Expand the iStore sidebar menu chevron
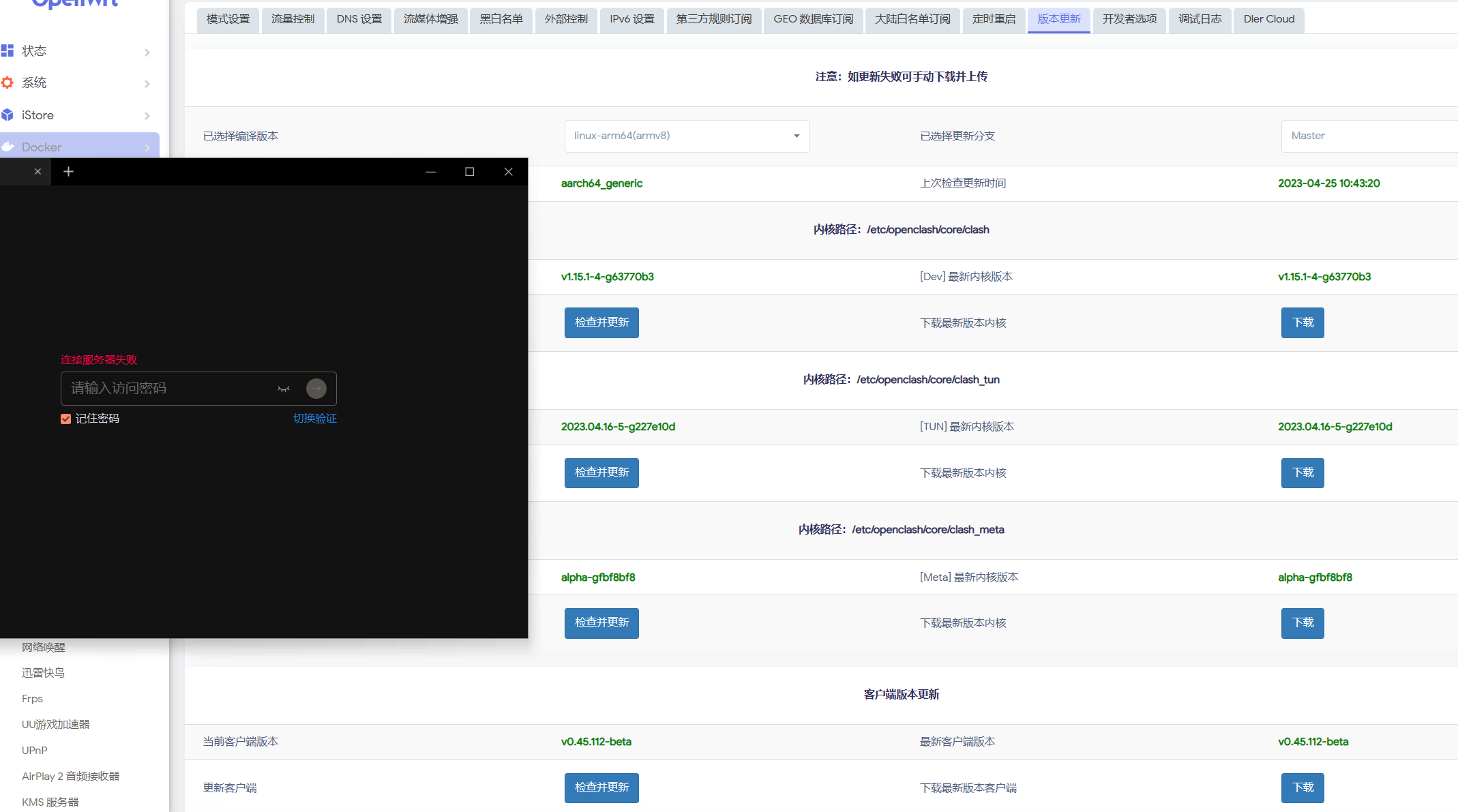 coord(147,115)
